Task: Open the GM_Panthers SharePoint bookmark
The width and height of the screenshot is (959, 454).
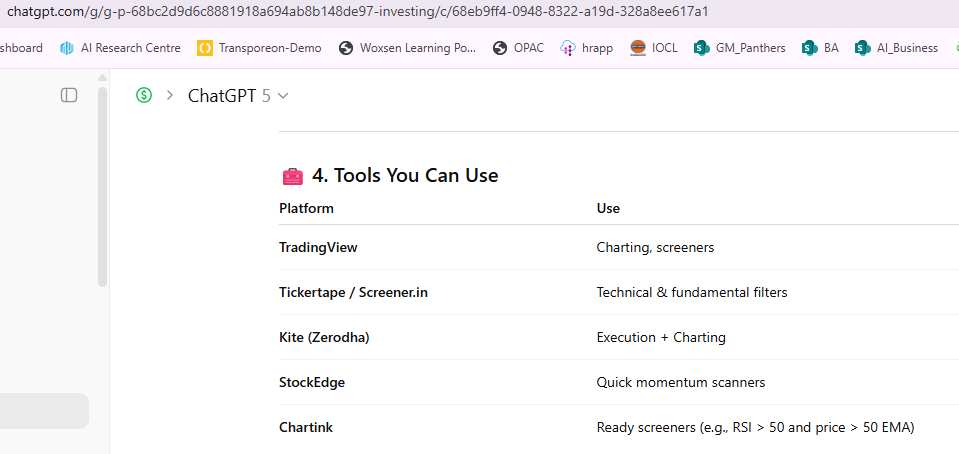Action: tap(740, 48)
